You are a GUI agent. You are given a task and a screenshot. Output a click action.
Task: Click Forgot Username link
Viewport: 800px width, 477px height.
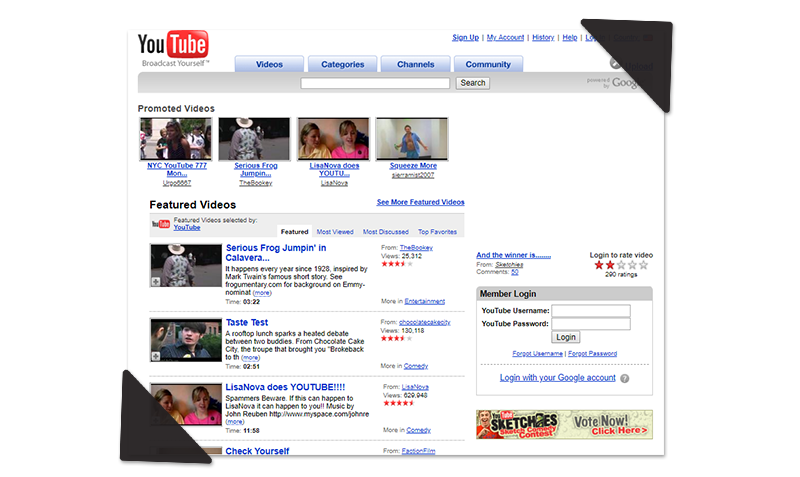tap(537, 354)
